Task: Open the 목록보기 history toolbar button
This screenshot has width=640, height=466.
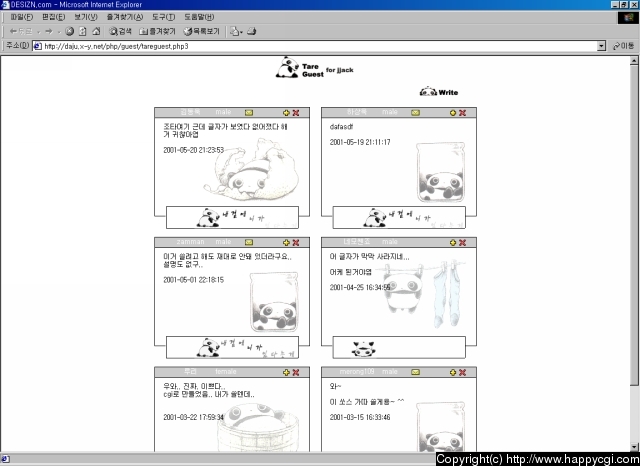Action: (x=202, y=31)
